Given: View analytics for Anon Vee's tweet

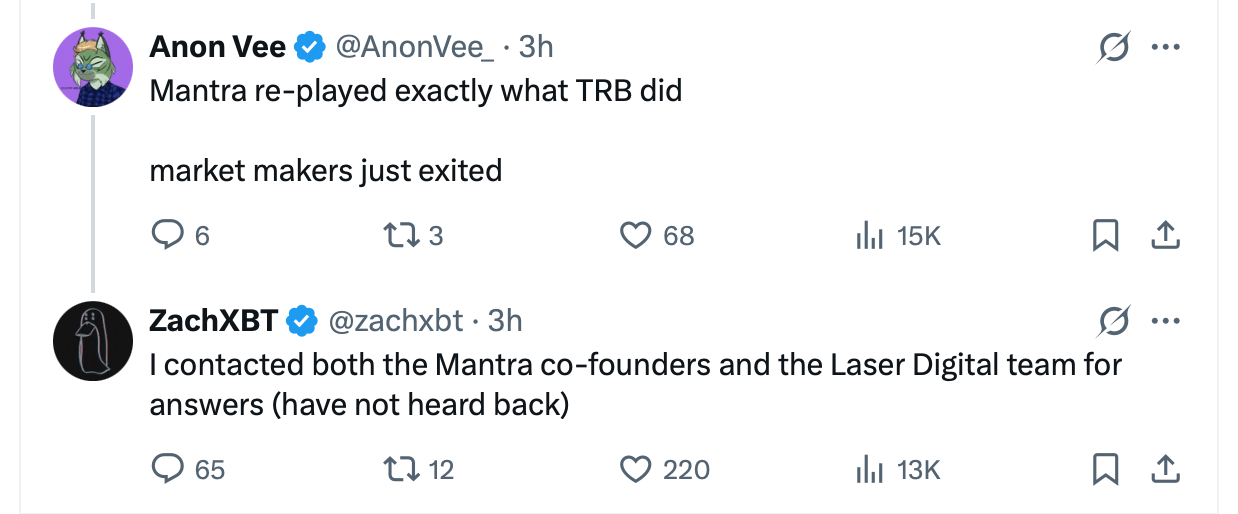Looking at the screenshot, I should click(866, 235).
